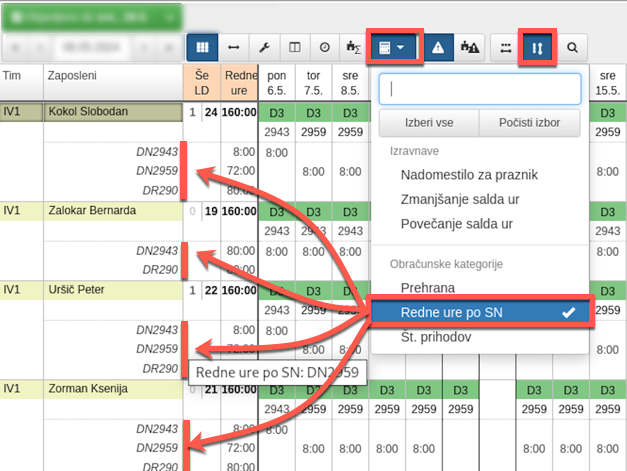Click Kokol Slobodan's D3 shift on pon 6.5.
The image size is (627, 471).
277,113
